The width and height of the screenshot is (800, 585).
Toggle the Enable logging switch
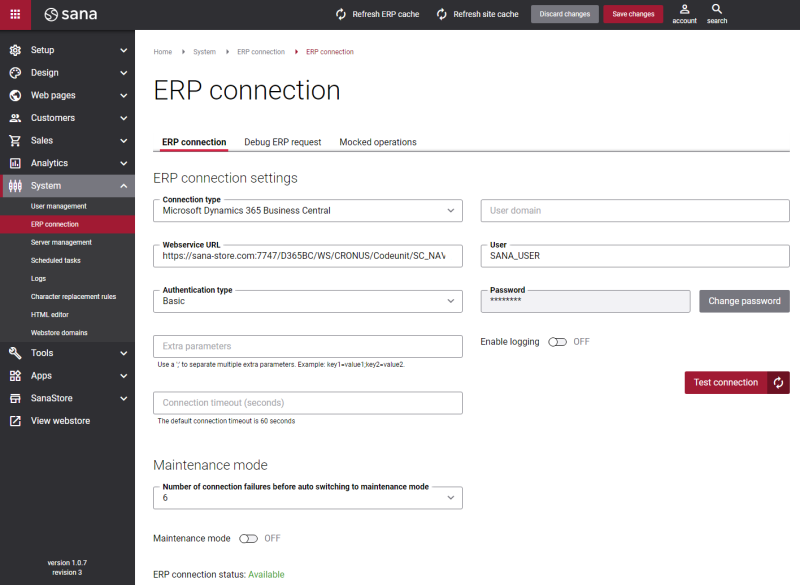(x=557, y=342)
